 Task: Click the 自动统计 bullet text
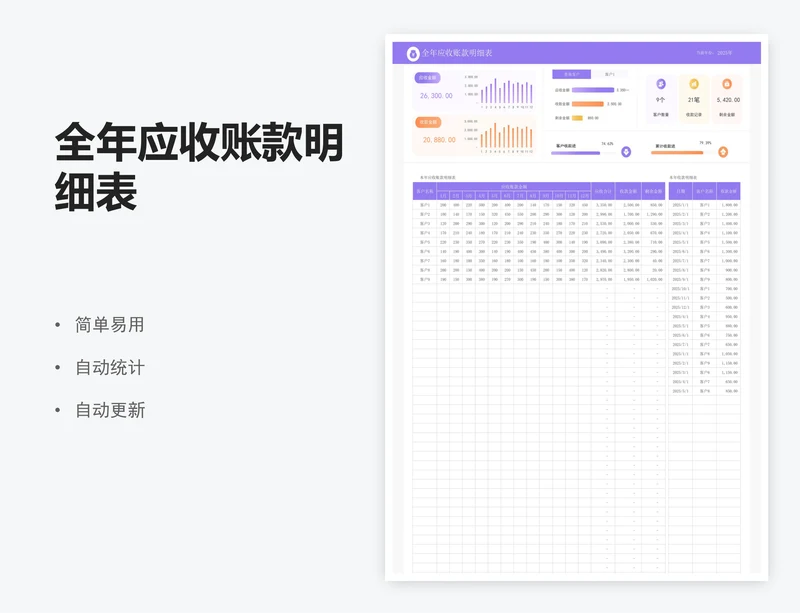tap(110, 367)
